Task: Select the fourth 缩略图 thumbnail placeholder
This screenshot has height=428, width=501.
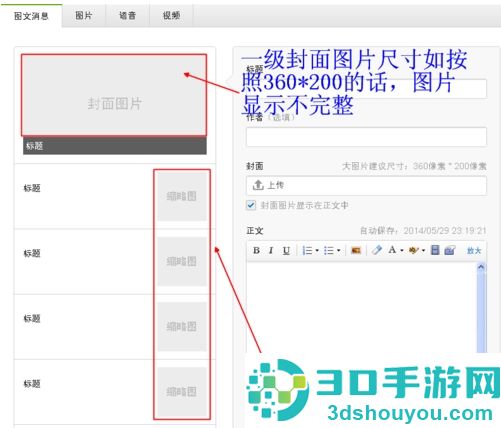Action: 182,392
